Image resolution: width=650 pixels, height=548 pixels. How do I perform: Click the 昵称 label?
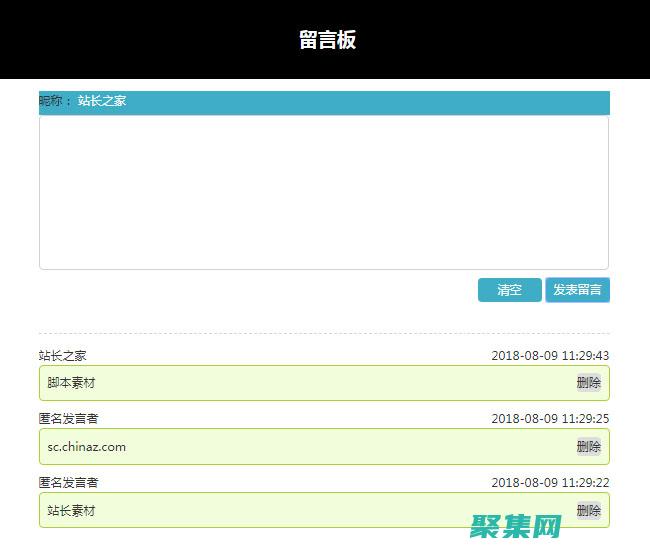pos(54,101)
